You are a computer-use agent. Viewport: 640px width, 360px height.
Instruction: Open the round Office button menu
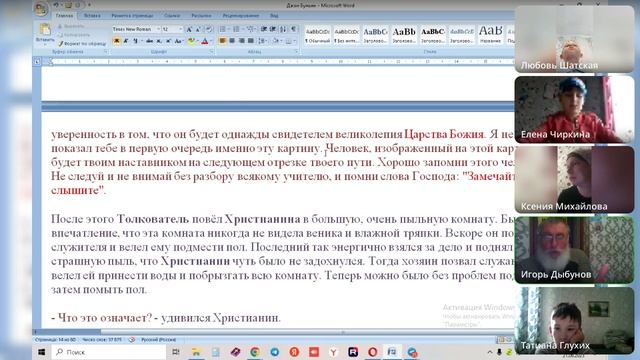(41, 9)
